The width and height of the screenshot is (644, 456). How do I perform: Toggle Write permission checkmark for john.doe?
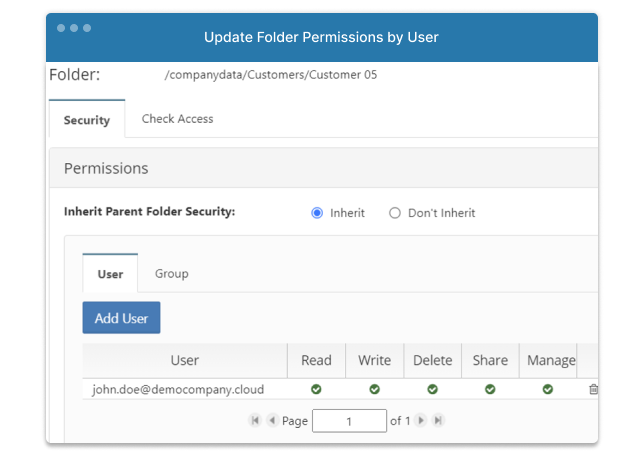tap(374, 389)
